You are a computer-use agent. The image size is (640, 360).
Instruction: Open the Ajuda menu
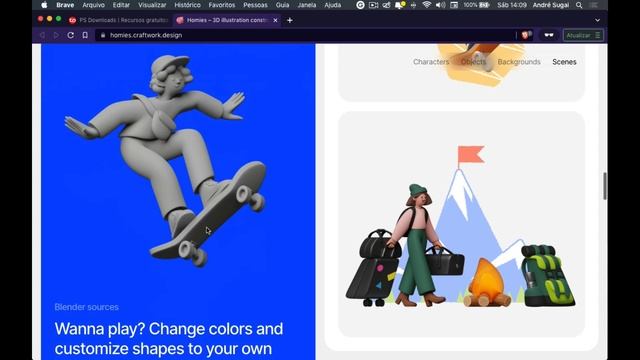(333, 5)
